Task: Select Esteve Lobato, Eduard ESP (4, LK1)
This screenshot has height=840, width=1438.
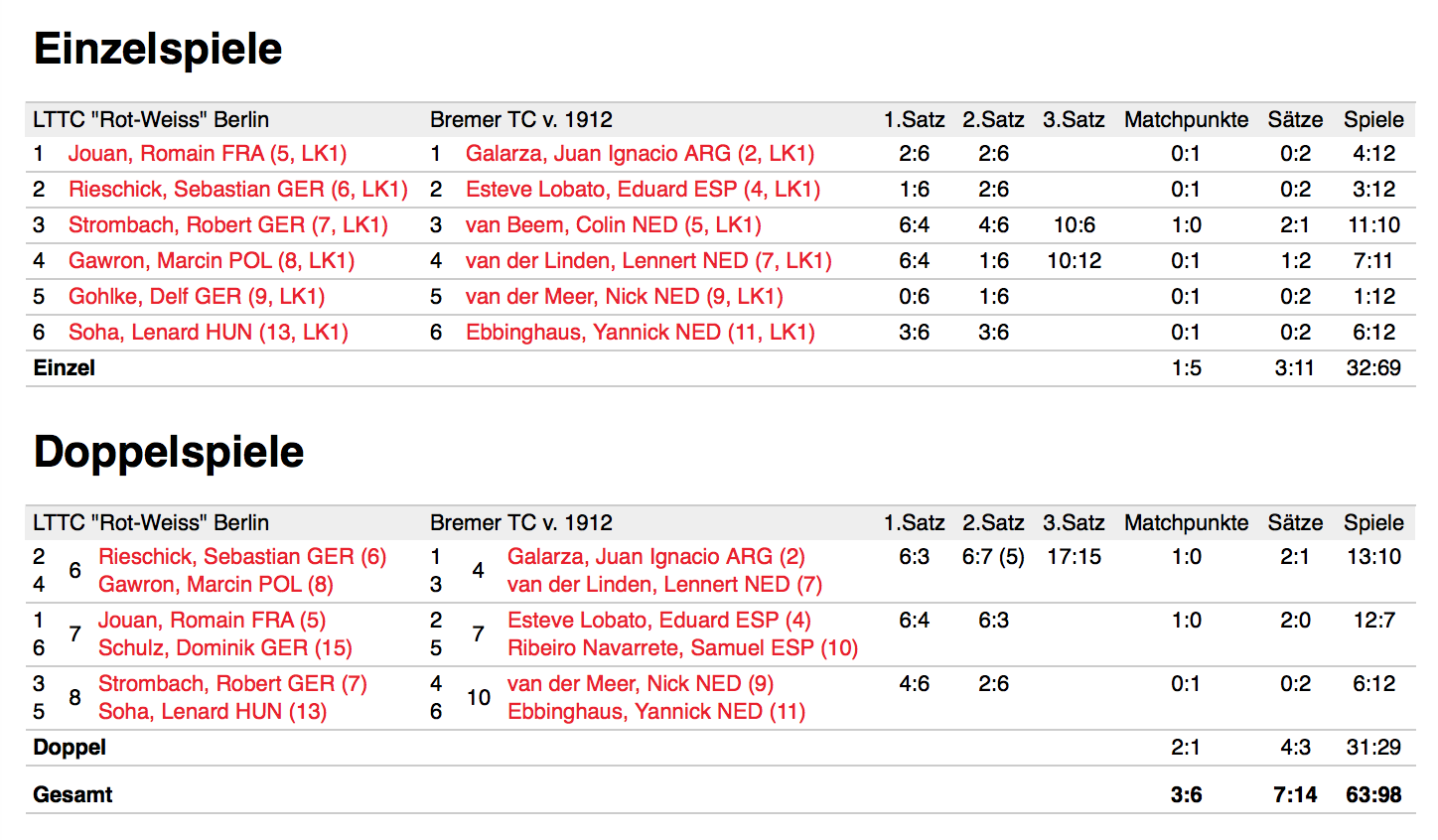Action: click(x=643, y=190)
